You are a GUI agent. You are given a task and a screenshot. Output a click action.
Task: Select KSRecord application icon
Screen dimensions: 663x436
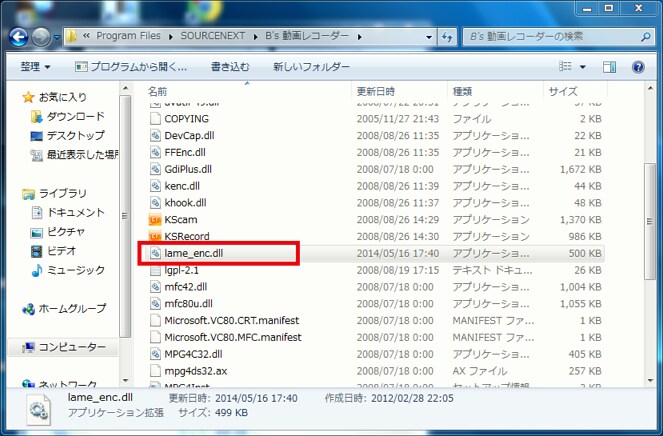point(155,236)
